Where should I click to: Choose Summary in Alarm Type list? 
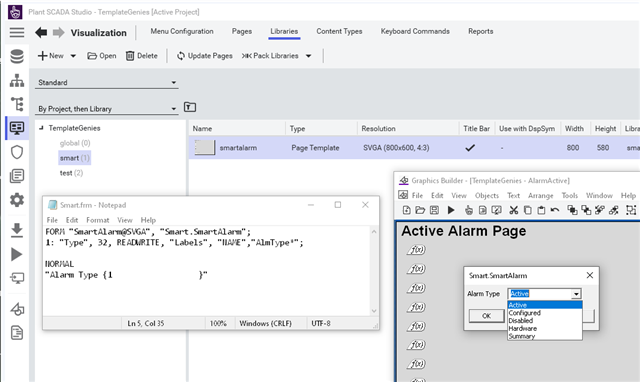tap(522, 336)
